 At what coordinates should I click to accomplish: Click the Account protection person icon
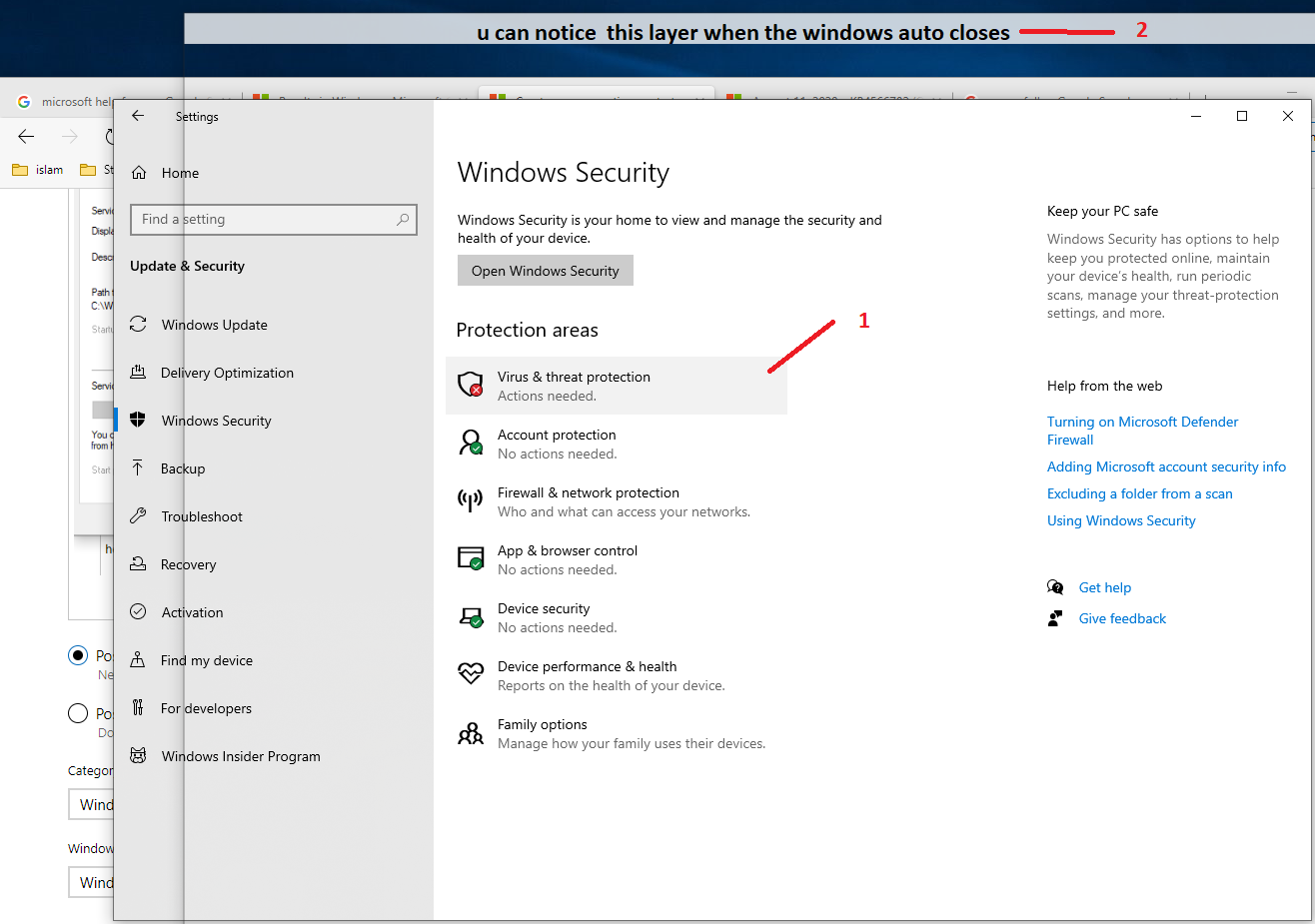coord(471,443)
